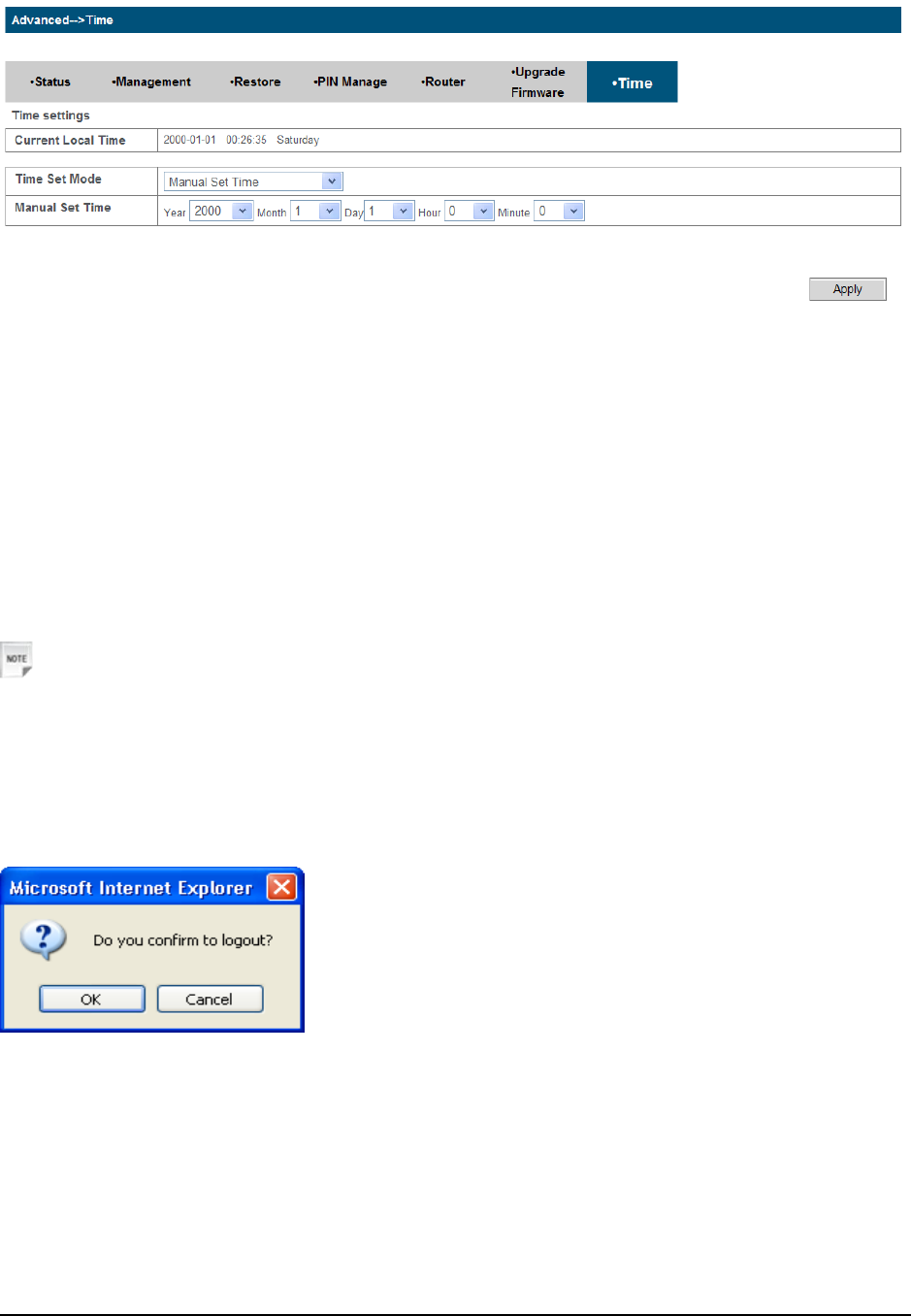
Task: Open the Year dropdown
Action: tap(221, 211)
